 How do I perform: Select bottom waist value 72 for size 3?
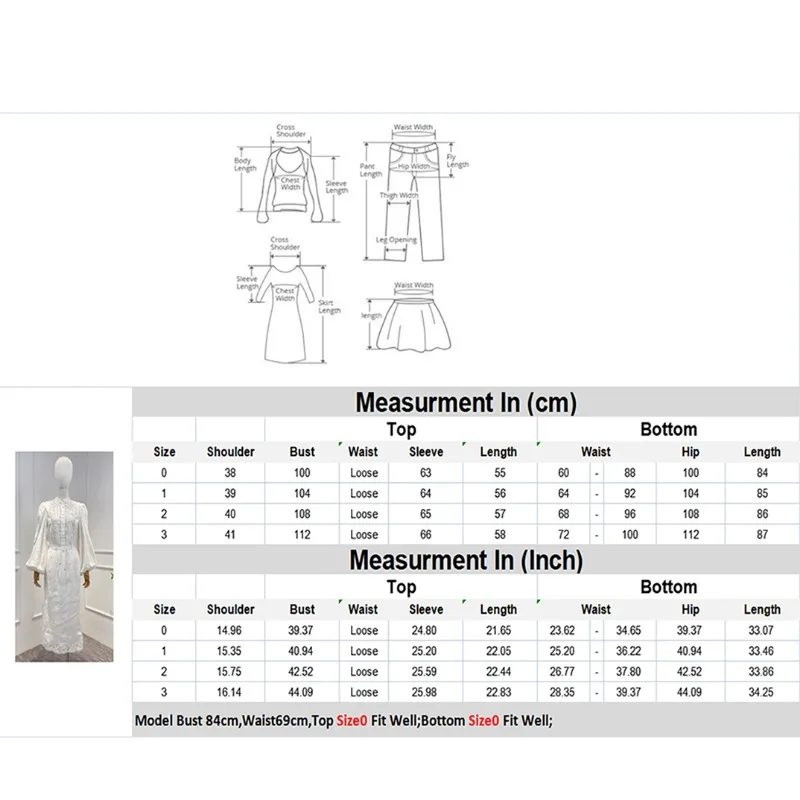[563, 535]
